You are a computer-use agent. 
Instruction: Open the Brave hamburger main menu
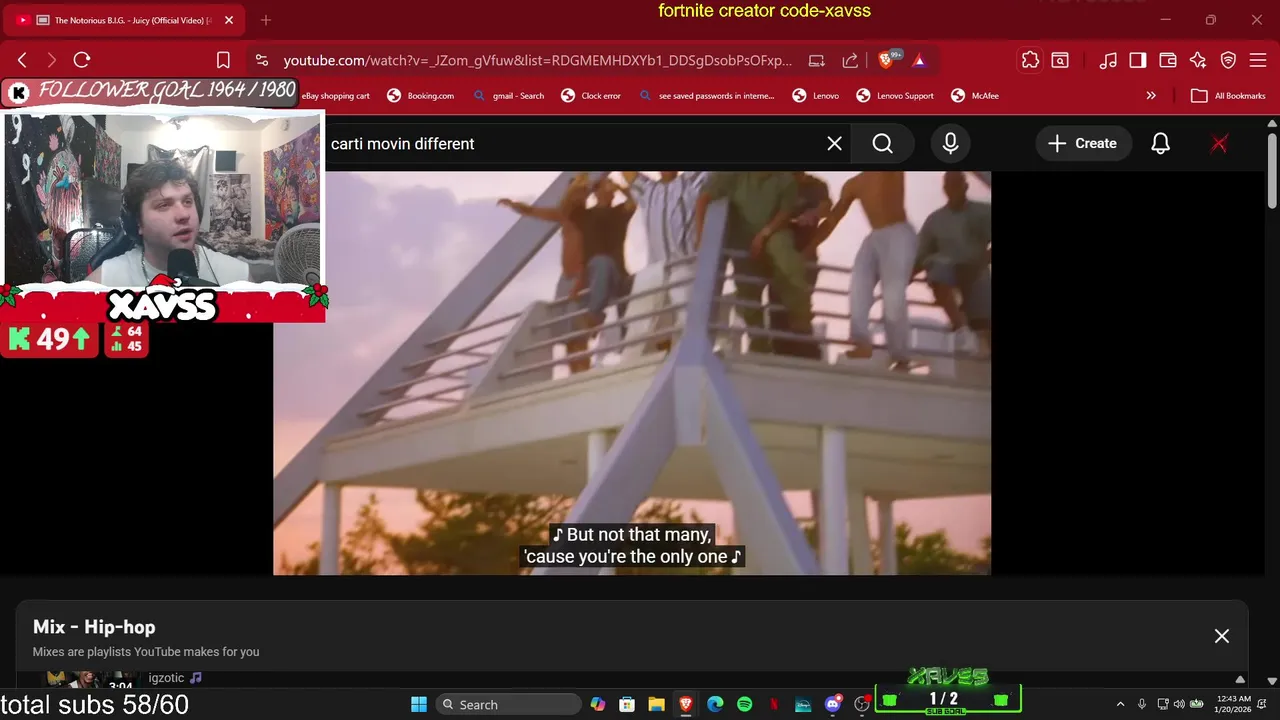1258,60
